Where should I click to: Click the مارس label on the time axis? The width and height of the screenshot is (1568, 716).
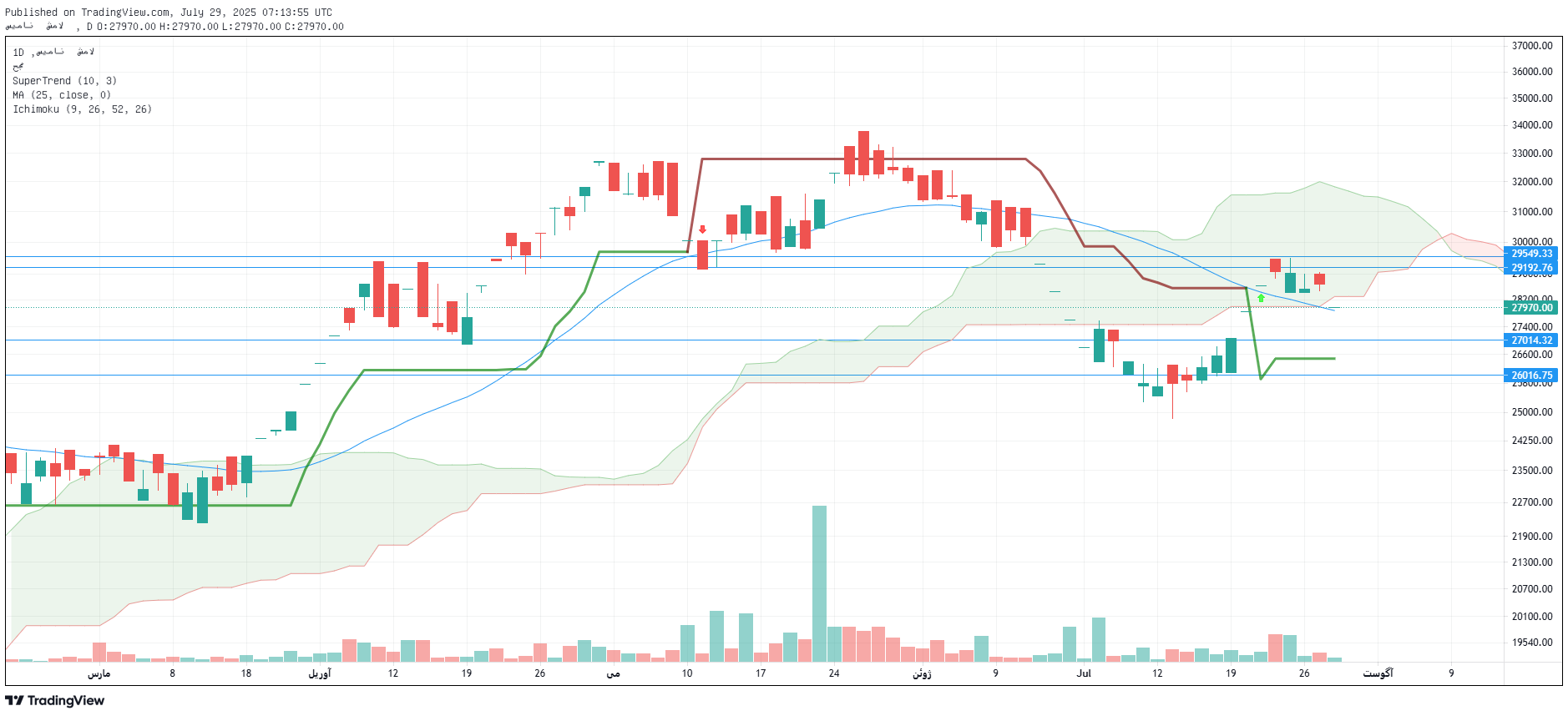[x=99, y=673]
